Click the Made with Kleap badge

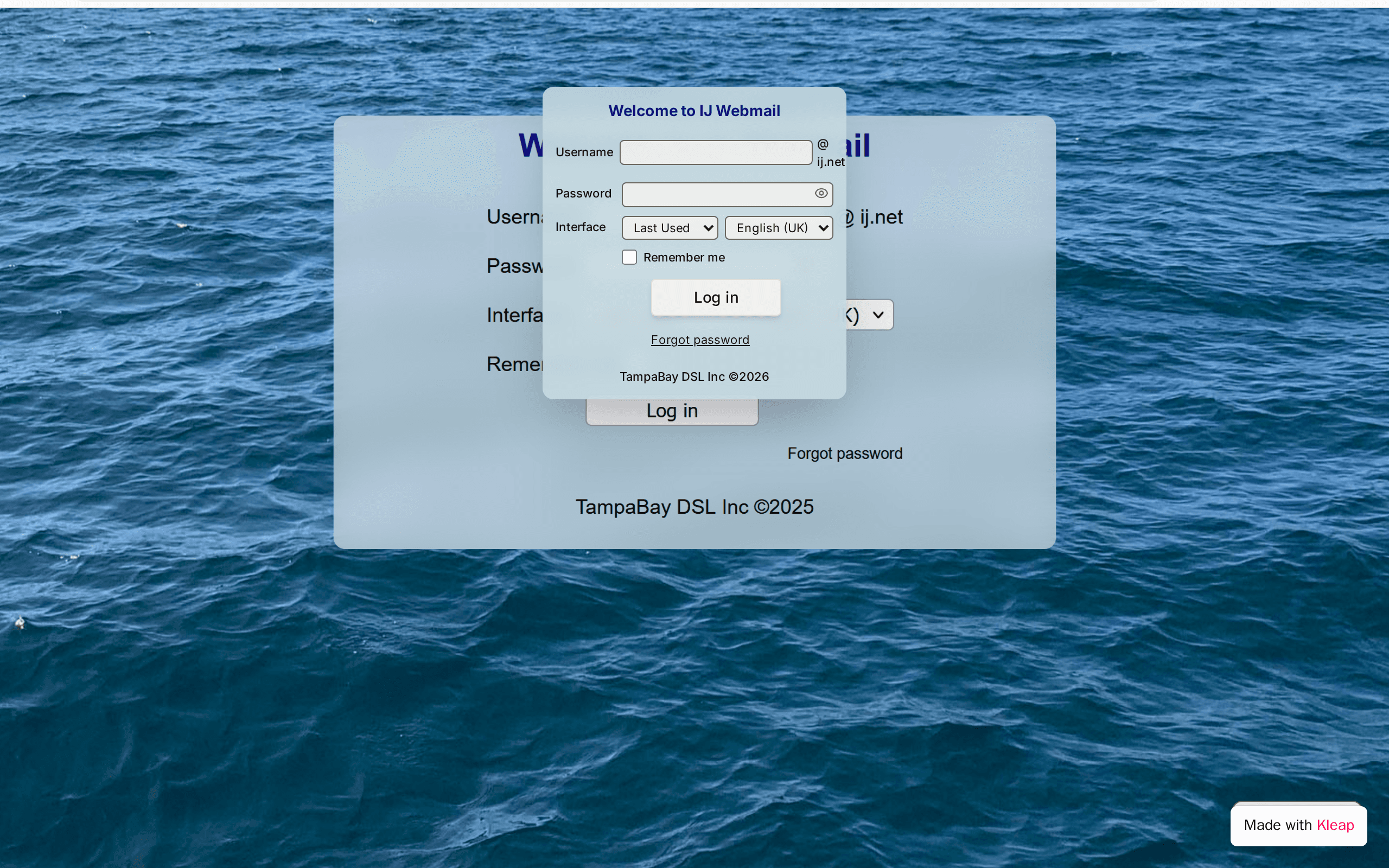click(x=1298, y=826)
